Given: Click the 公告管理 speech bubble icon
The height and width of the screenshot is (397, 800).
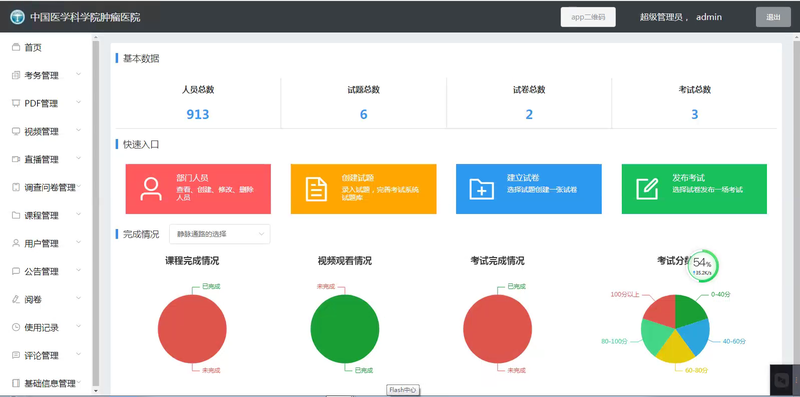Looking at the screenshot, I should click(16, 271).
